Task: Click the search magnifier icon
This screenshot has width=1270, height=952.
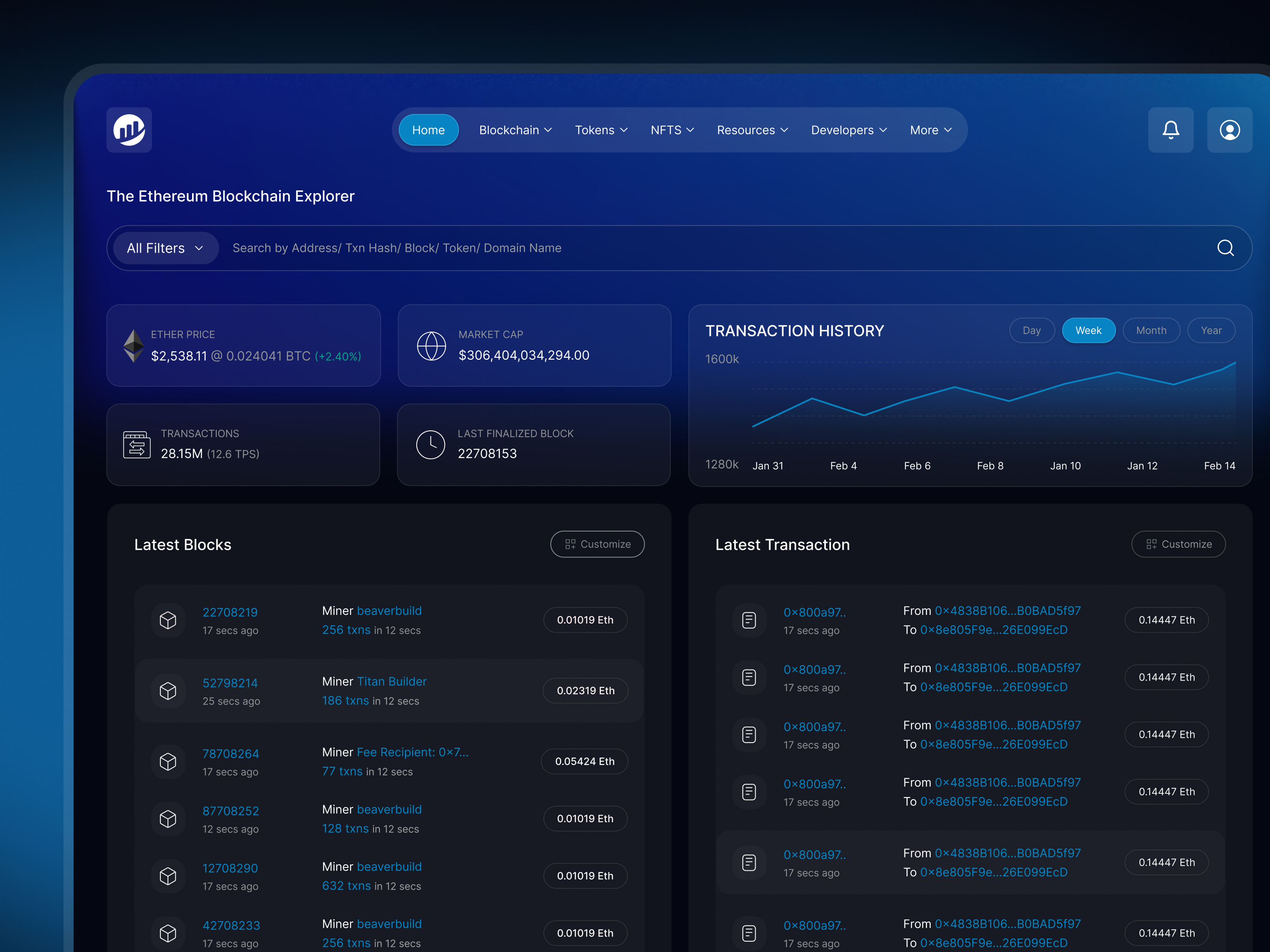Action: click(1225, 248)
